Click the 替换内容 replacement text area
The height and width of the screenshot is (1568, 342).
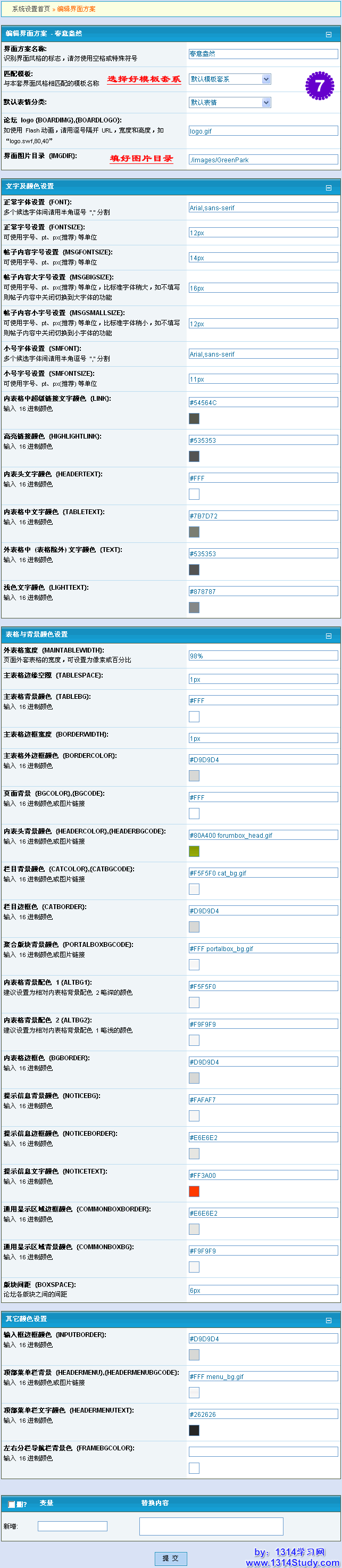(x=211, y=1525)
